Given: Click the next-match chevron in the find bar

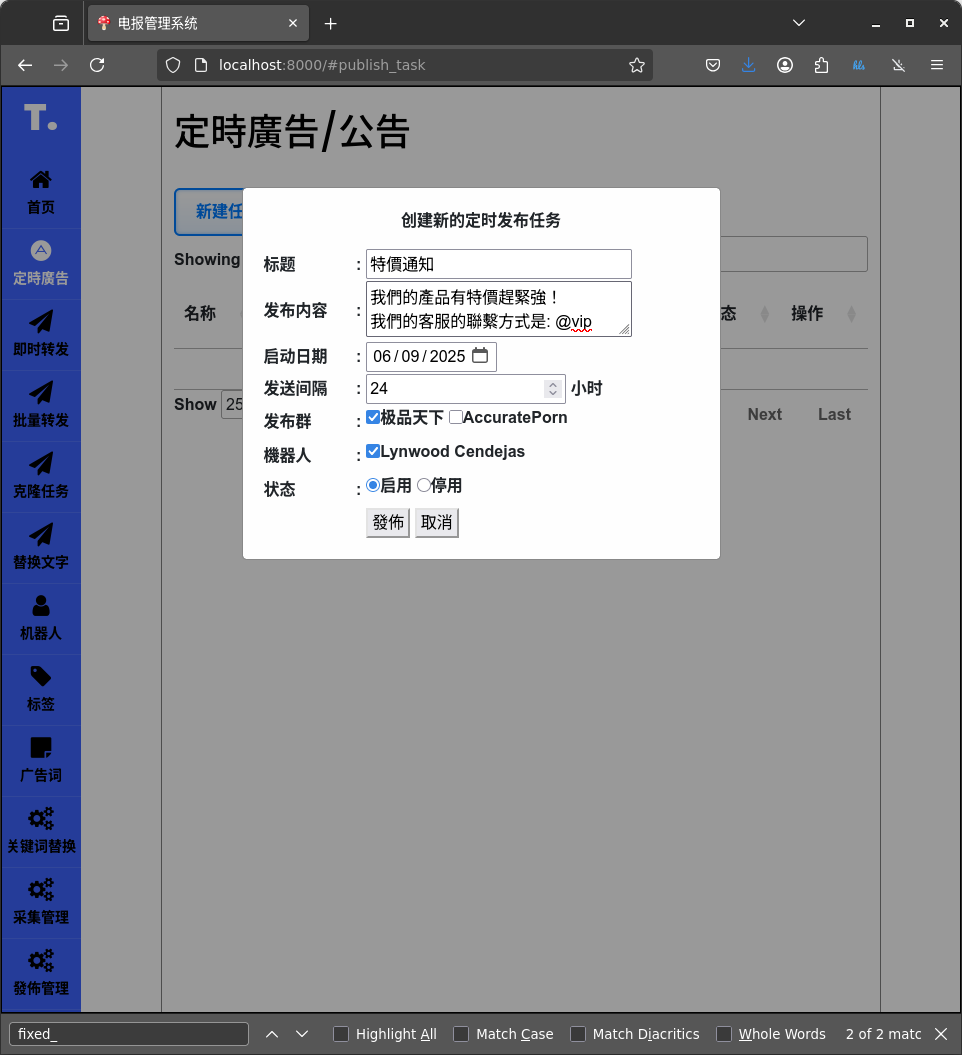Looking at the screenshot, I should coord(301,1034).
